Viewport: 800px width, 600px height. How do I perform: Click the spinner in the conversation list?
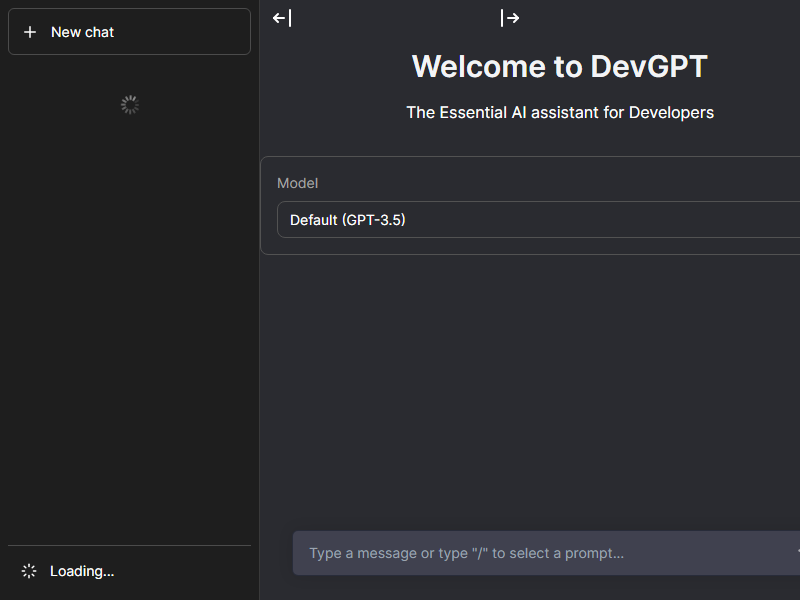click(129, 105)
